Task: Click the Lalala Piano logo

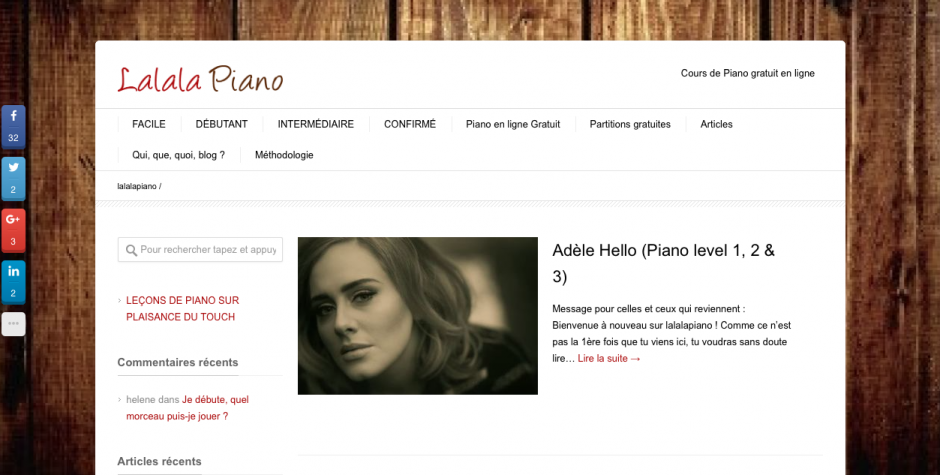Action: (x=200, y=80)
